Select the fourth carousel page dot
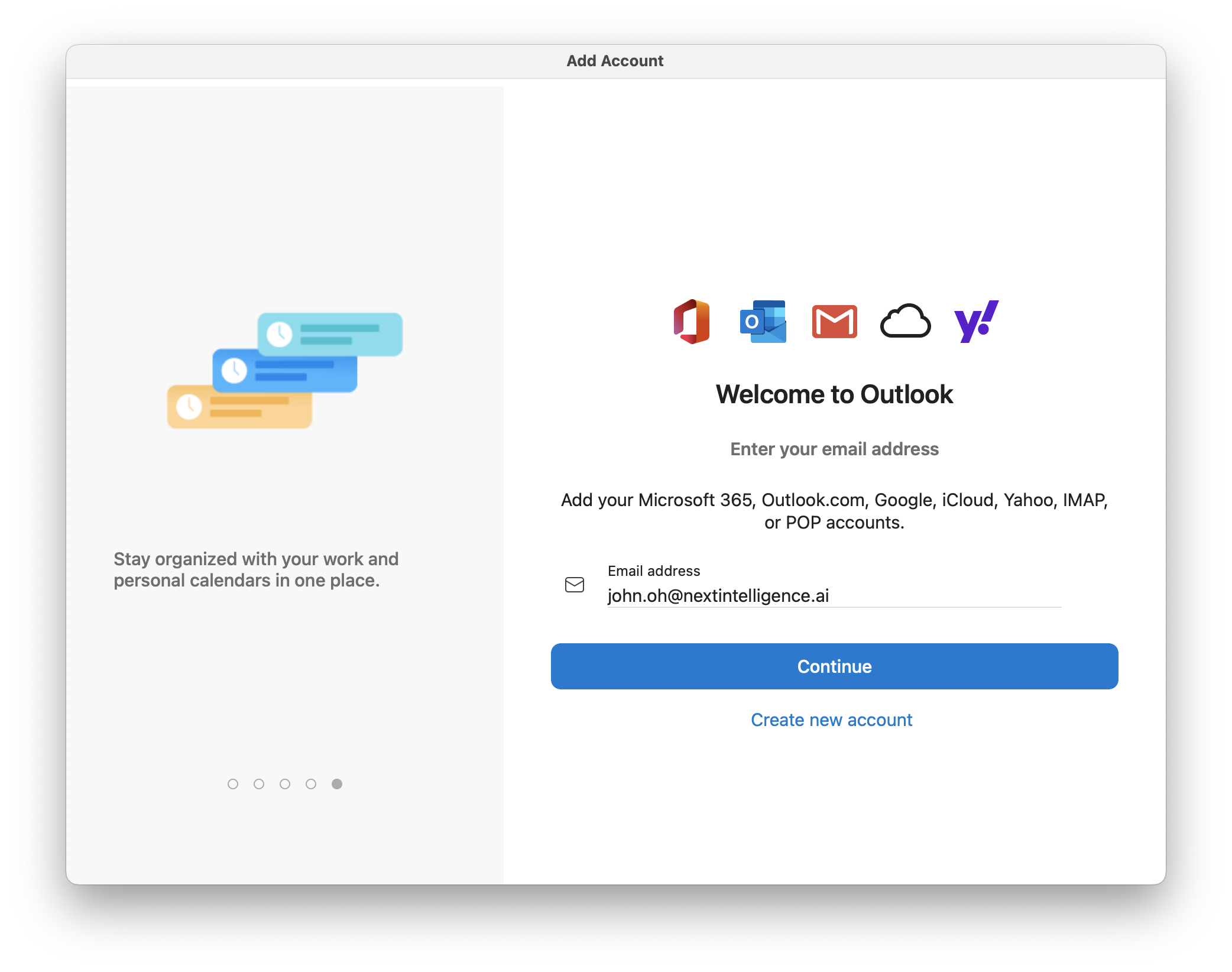The height and width of the screenshot is (972, 1232). tap(311, 784)
